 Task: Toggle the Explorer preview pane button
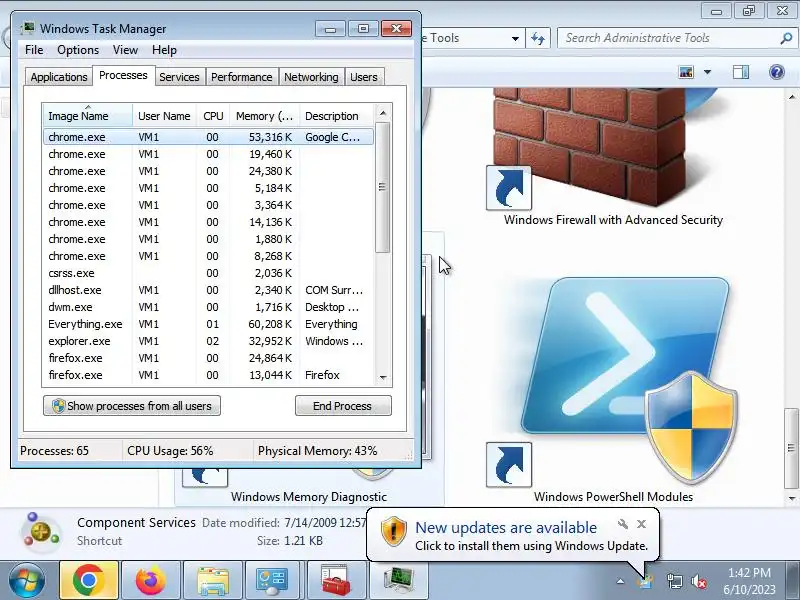pos(741,72)
